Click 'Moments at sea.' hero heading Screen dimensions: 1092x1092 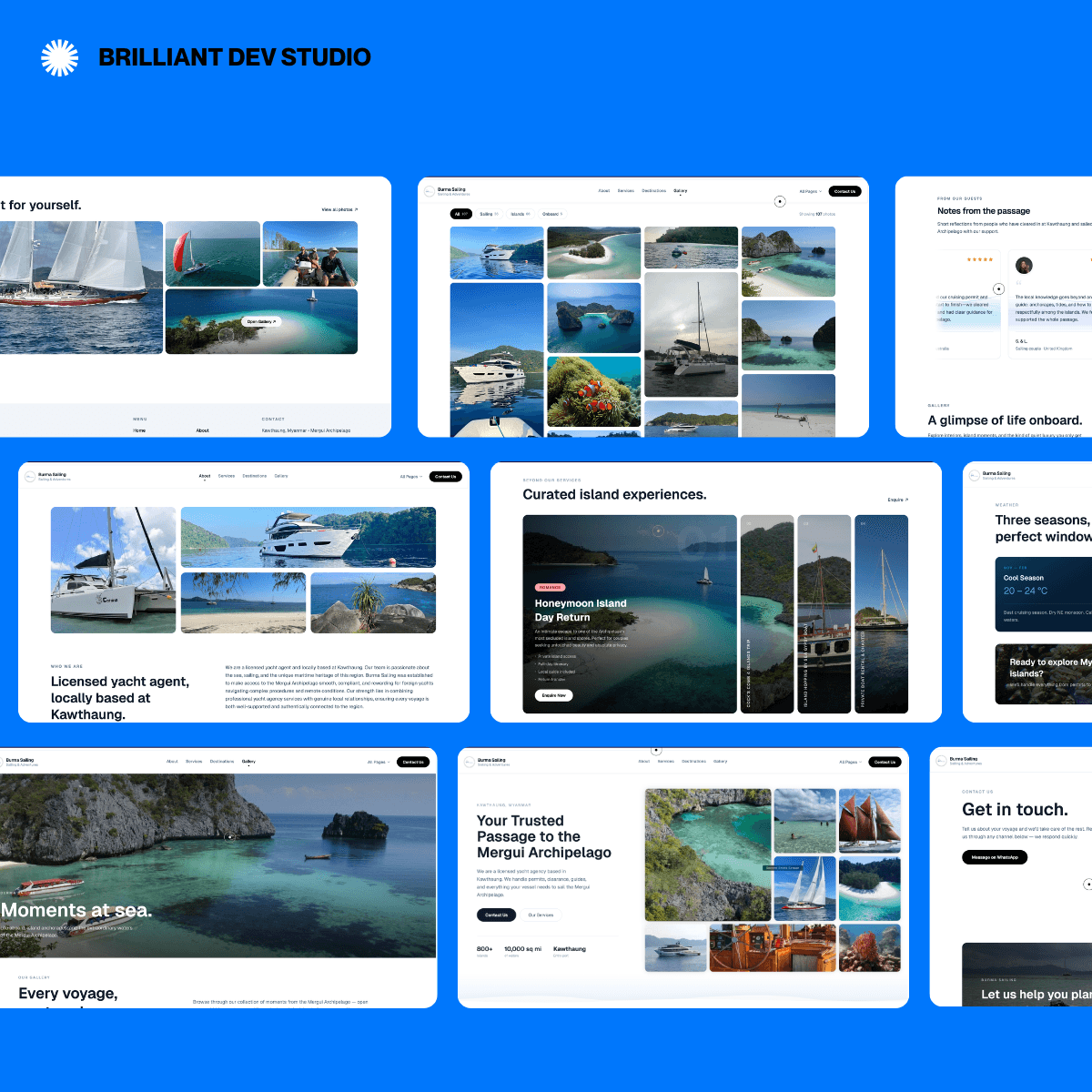click(x=76, y=910)
